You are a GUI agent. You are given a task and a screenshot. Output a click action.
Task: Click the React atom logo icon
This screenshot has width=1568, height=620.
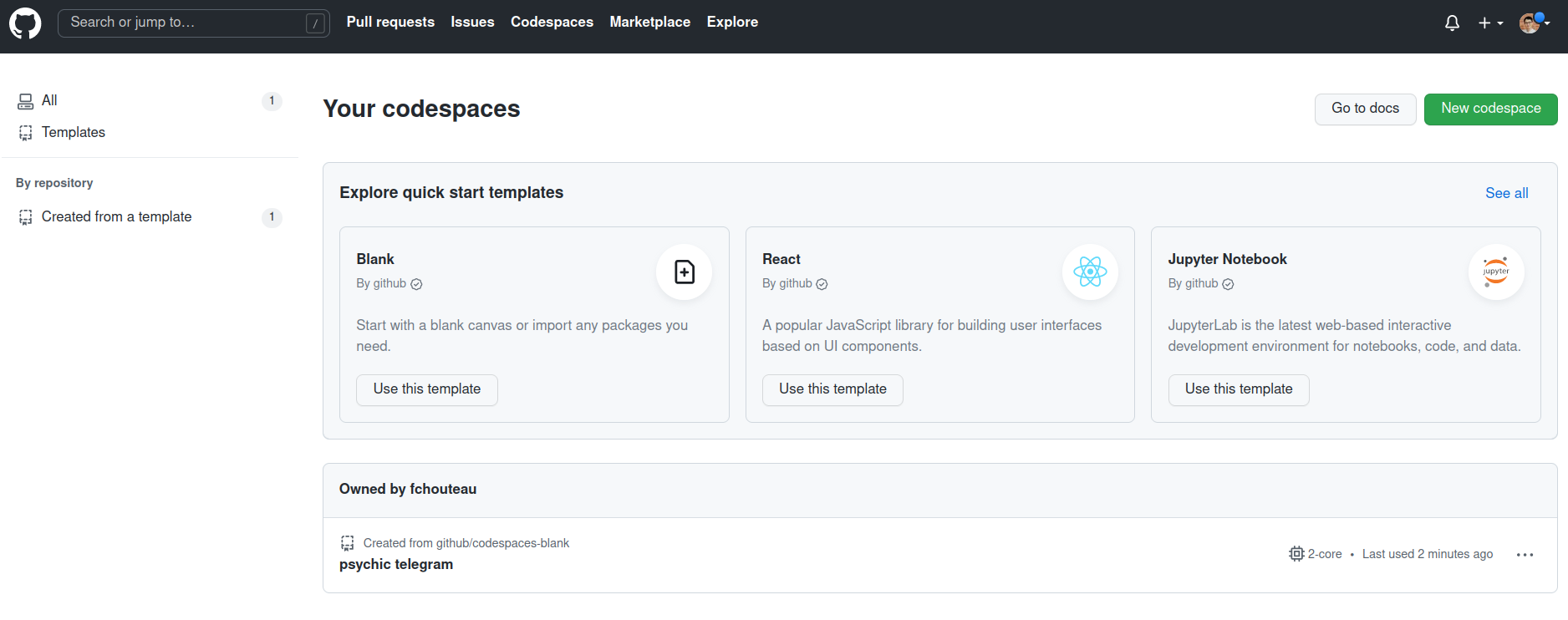(1090, 272)
